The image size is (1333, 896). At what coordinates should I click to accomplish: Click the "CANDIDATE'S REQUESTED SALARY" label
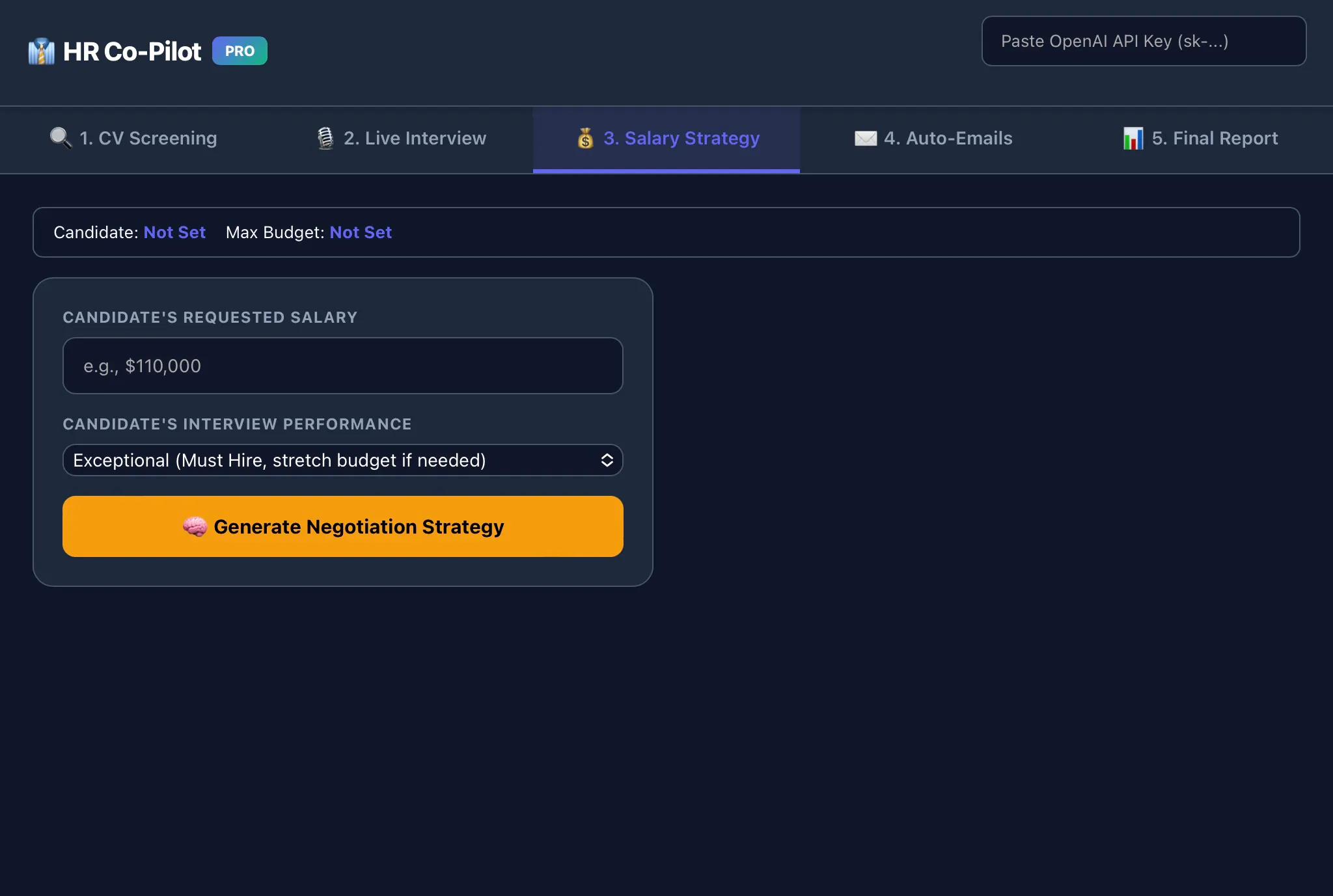(x=210, y=318)
